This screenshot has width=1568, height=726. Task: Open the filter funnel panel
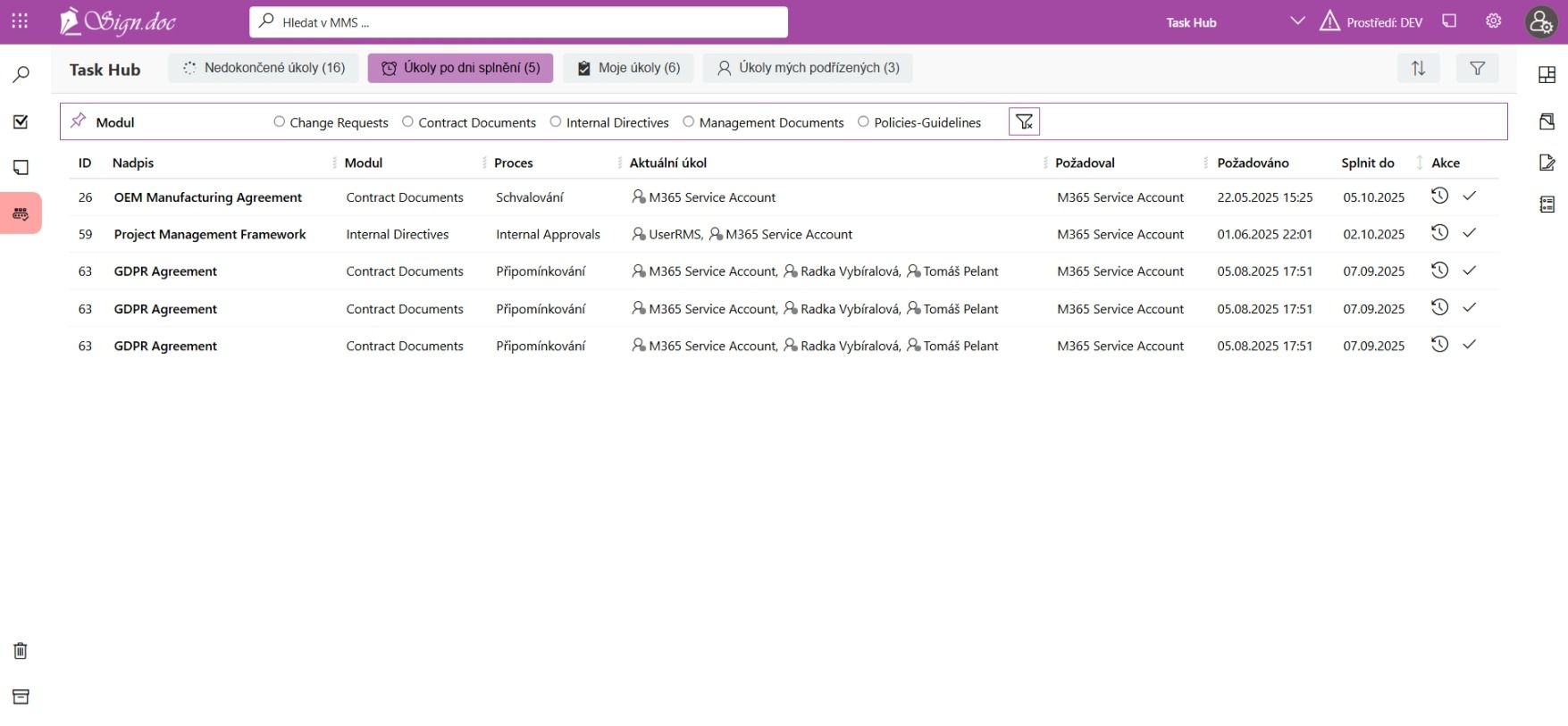coord(1477,69)
